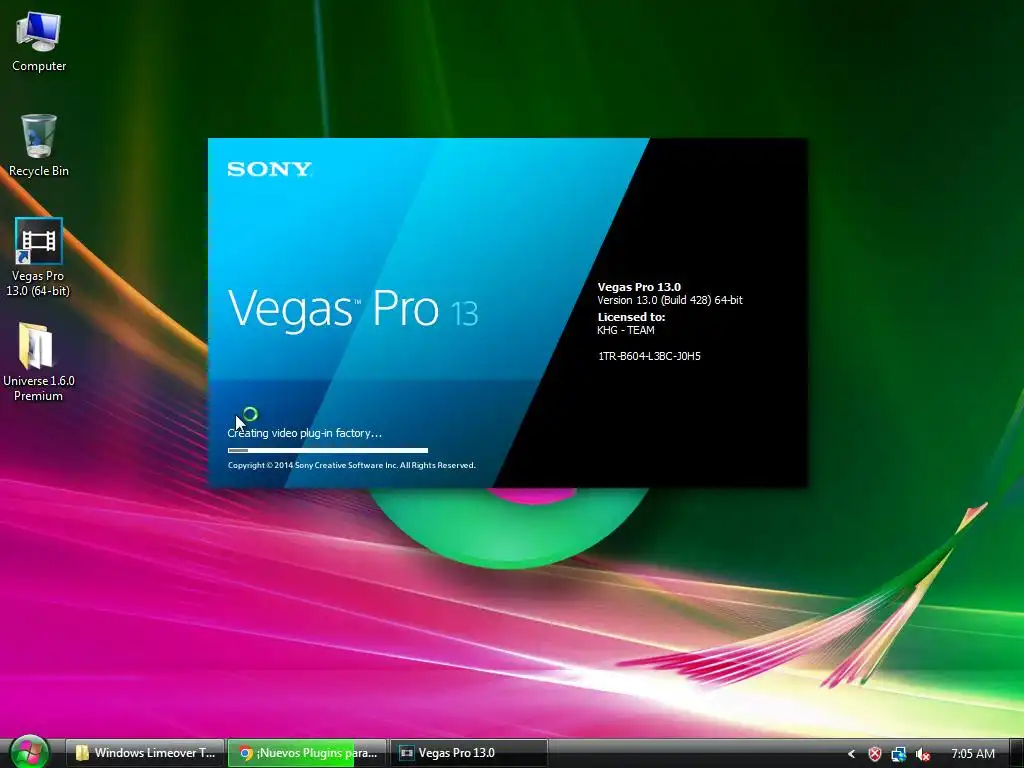The height and width of the screenshot is (768, 1024).
Task: Open the Windows Start orb
Action: [29, 752]
